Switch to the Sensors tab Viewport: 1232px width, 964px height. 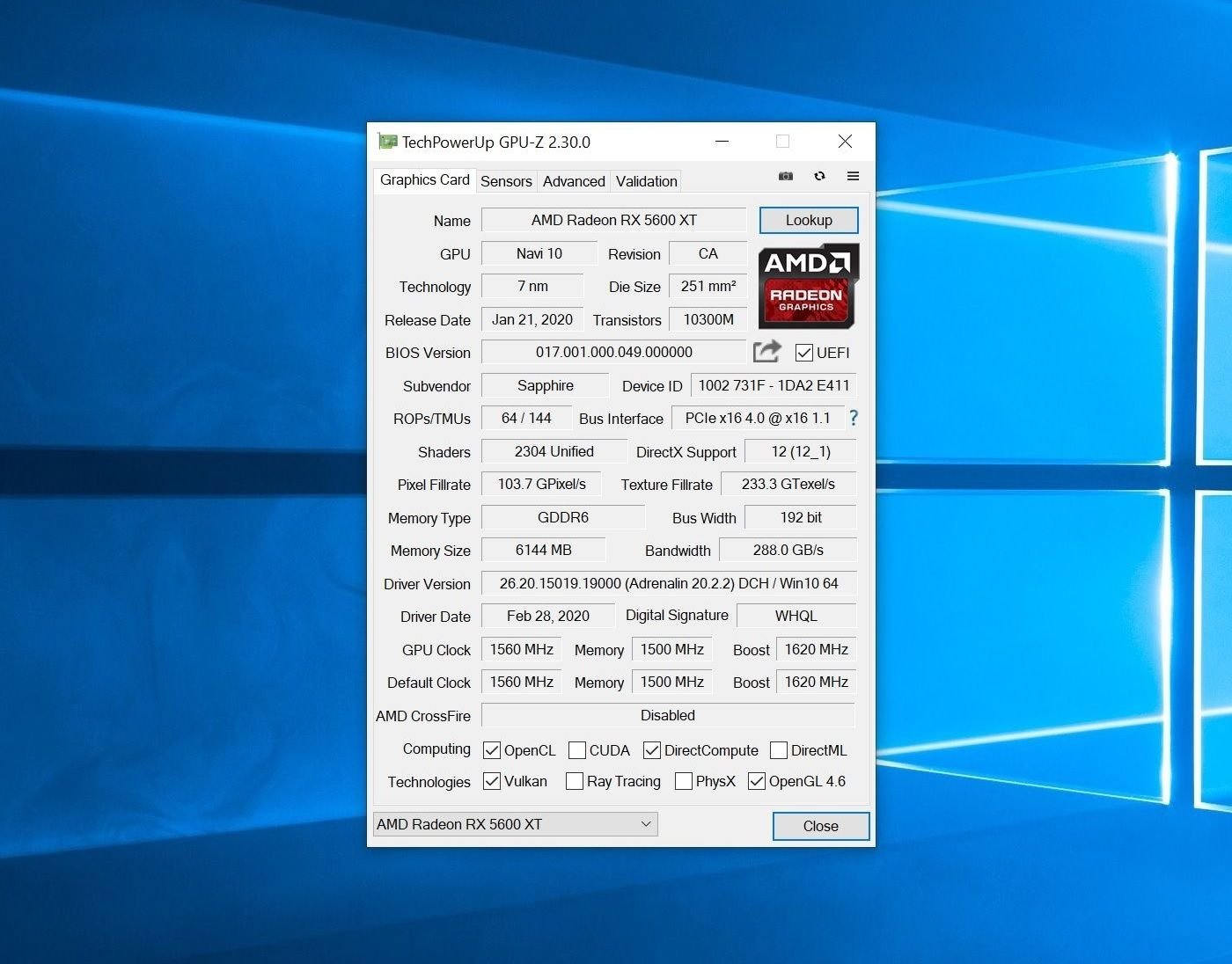(506, 181)
